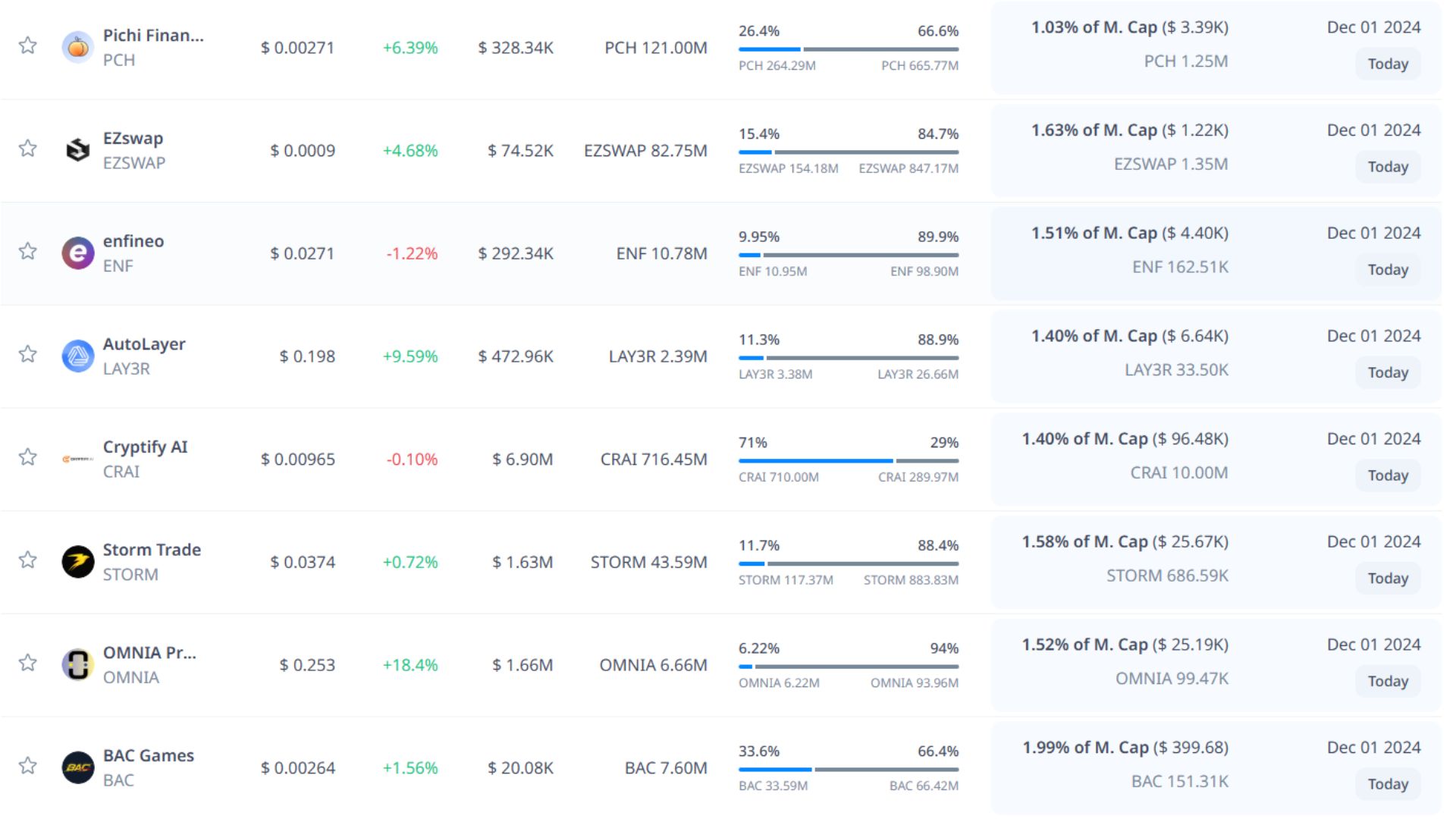Star Pichi Finance as favorite

[x=28, y=45]
